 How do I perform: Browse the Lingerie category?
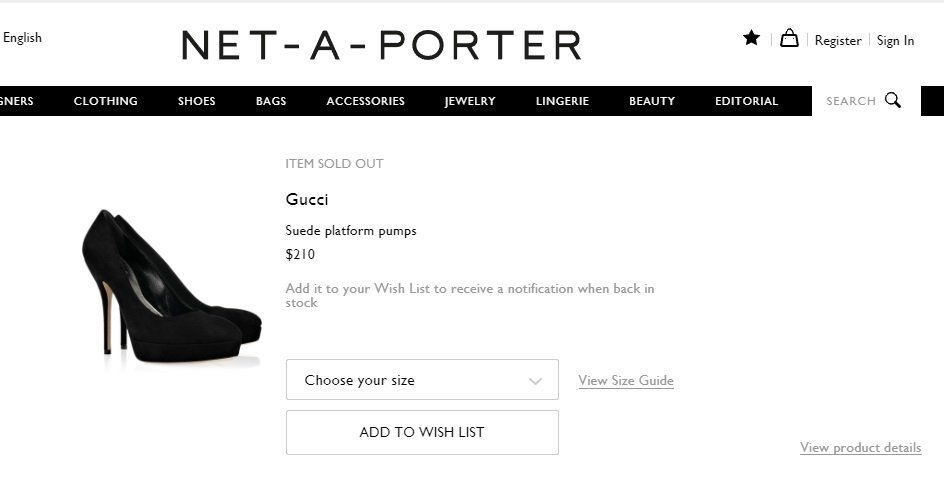[562, 101]
